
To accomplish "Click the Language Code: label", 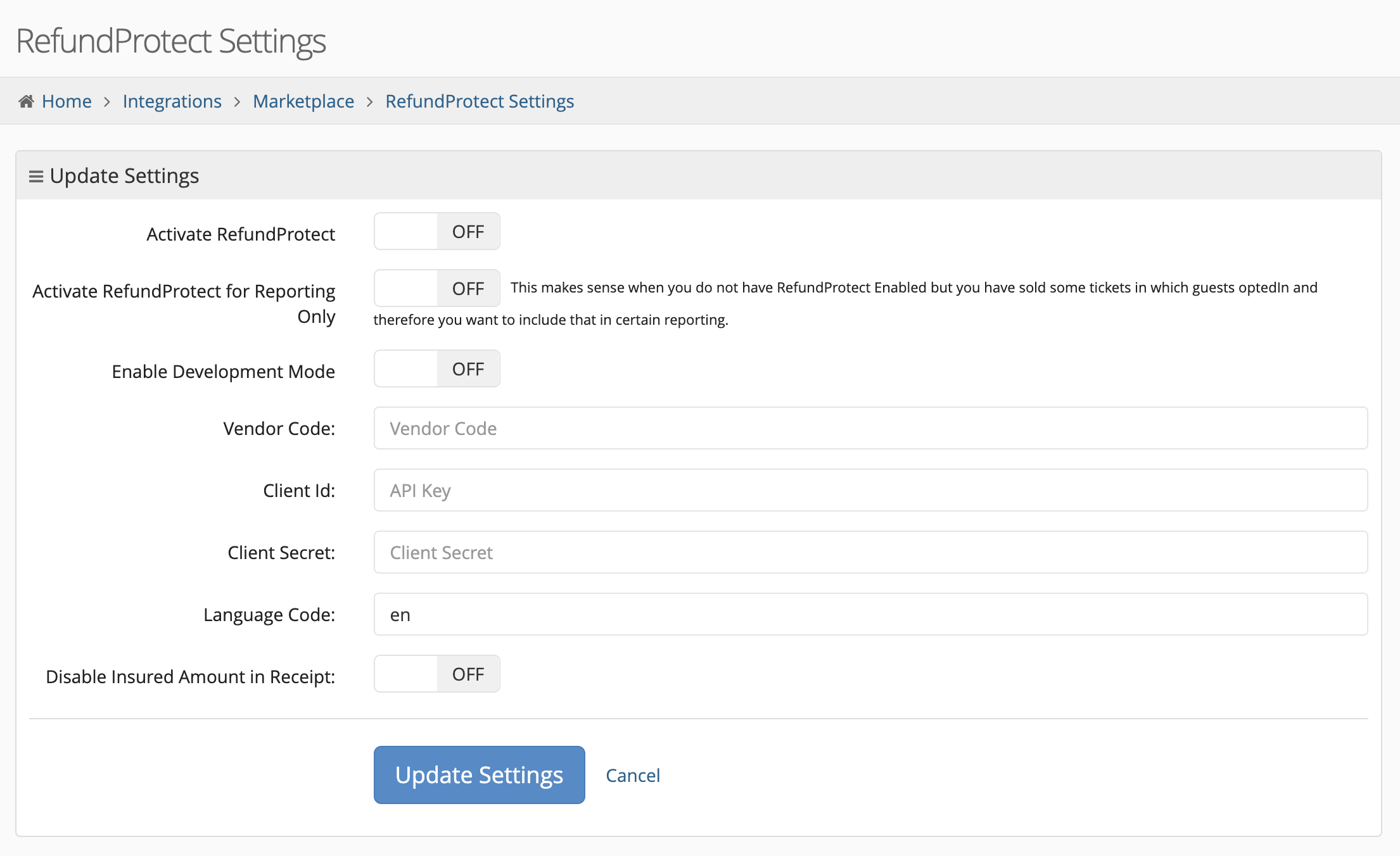I will (x=269, y=615).
